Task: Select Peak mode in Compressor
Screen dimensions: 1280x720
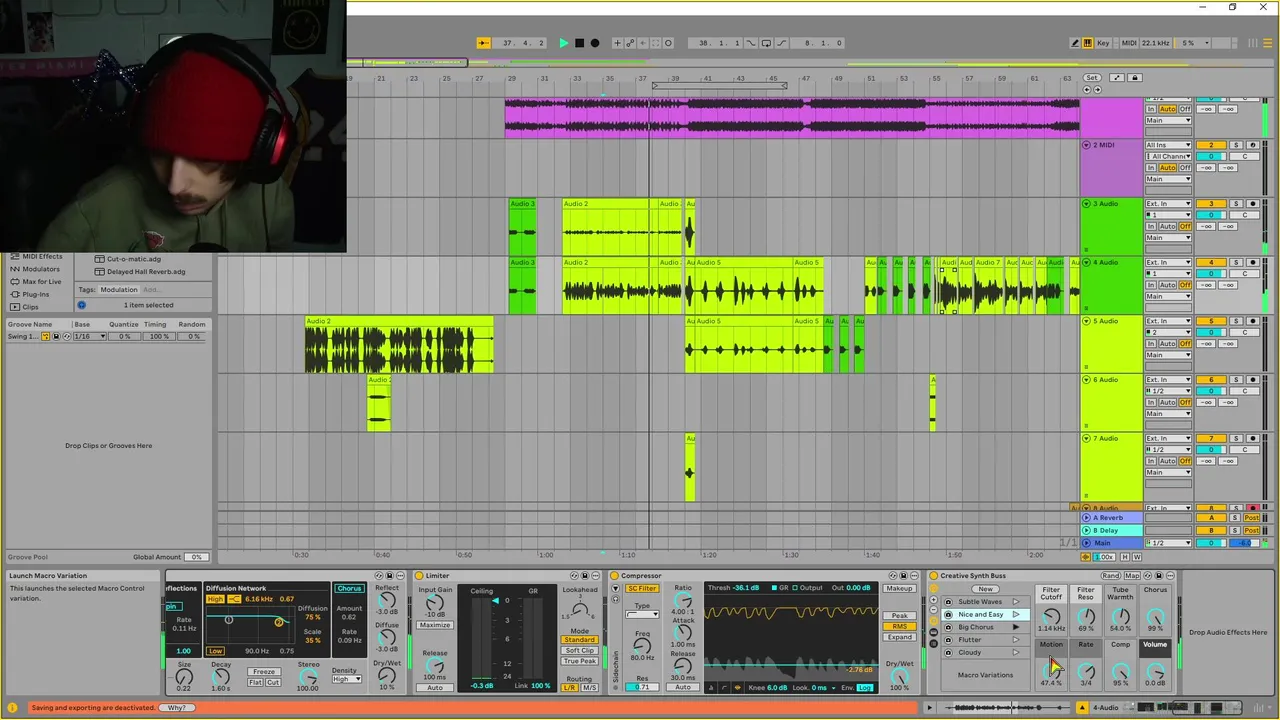Action: [899, 616]
